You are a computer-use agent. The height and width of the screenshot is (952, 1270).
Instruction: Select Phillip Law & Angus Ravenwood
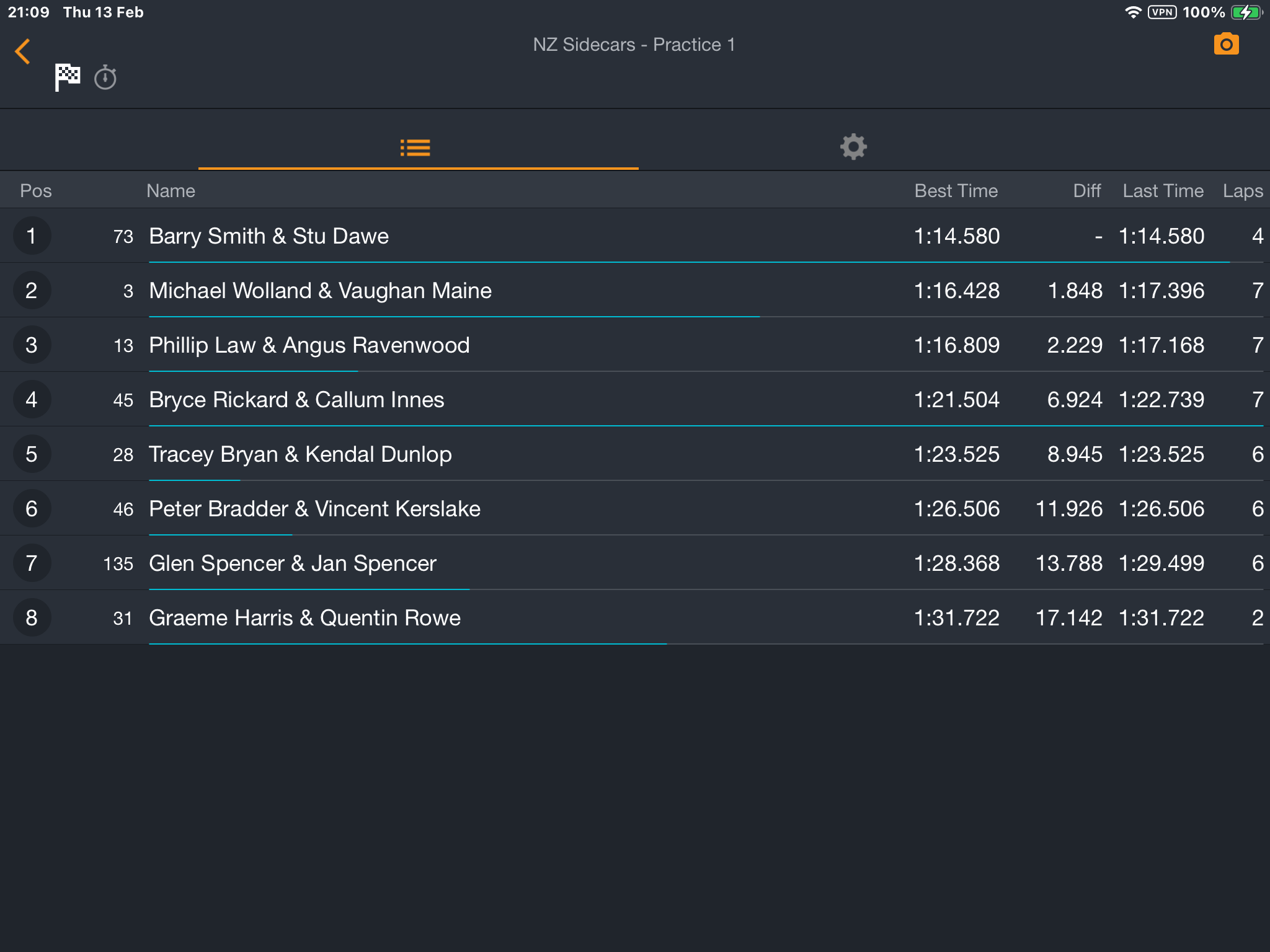[x=635, y=345]
